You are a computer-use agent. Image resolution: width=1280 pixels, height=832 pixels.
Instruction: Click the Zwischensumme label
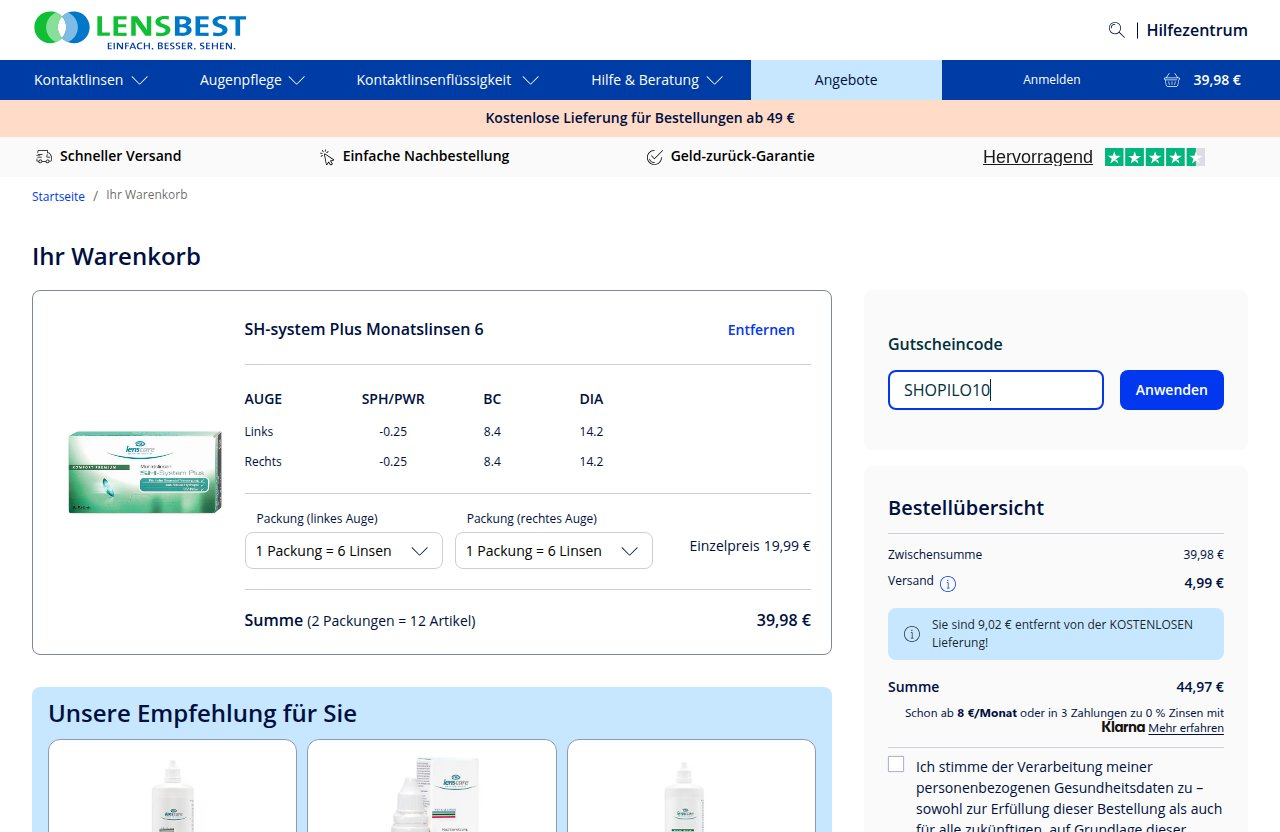pos(935,554)
